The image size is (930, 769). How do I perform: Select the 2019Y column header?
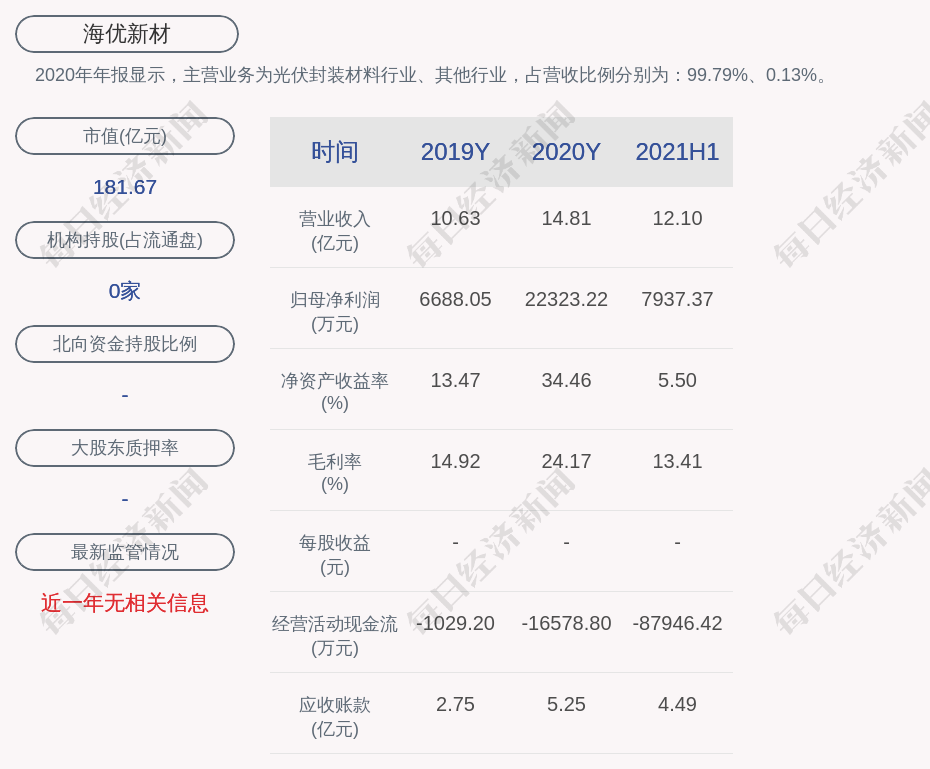tap(455, 152)
